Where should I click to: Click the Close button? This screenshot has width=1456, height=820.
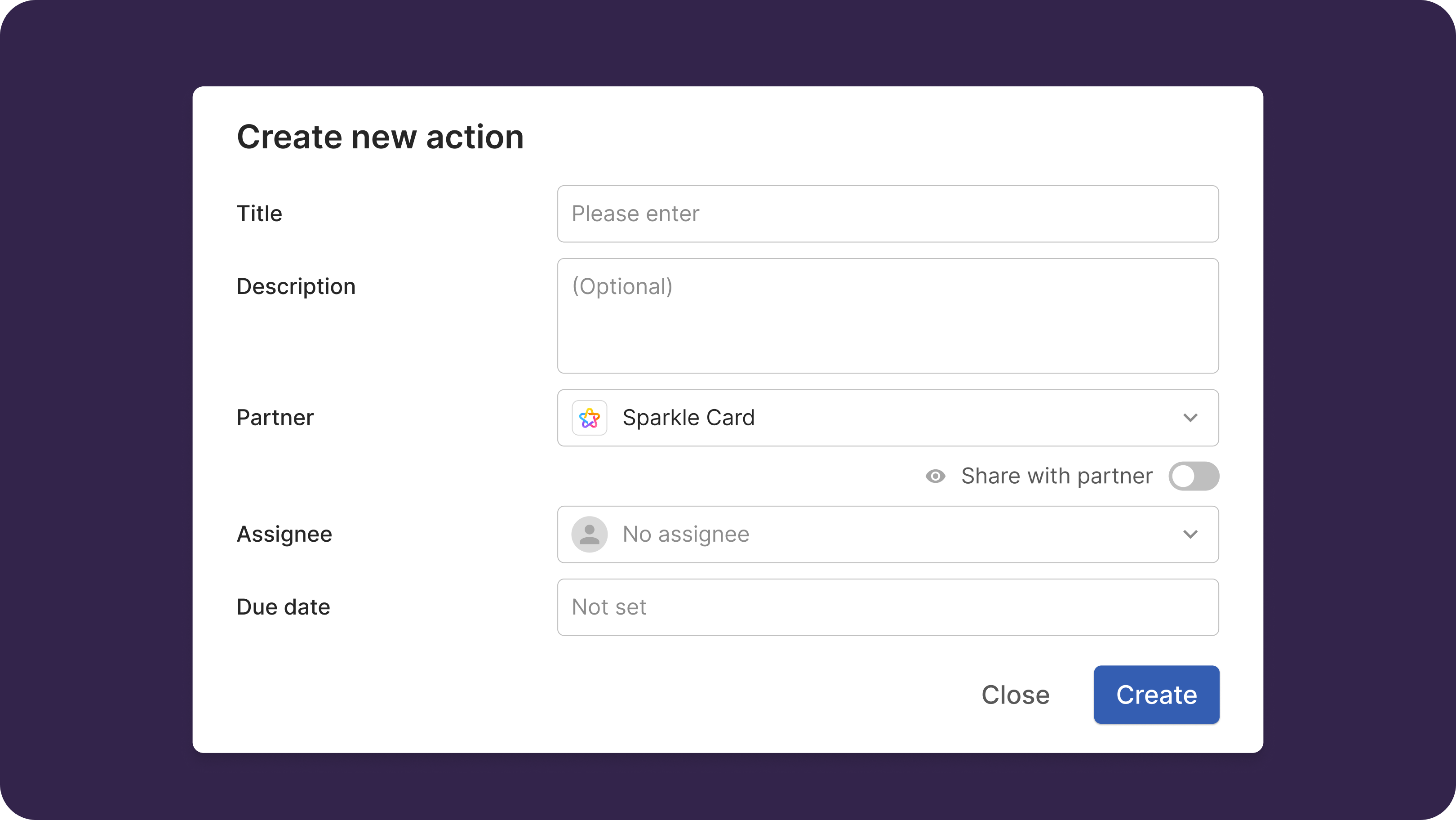point(1015,695)
